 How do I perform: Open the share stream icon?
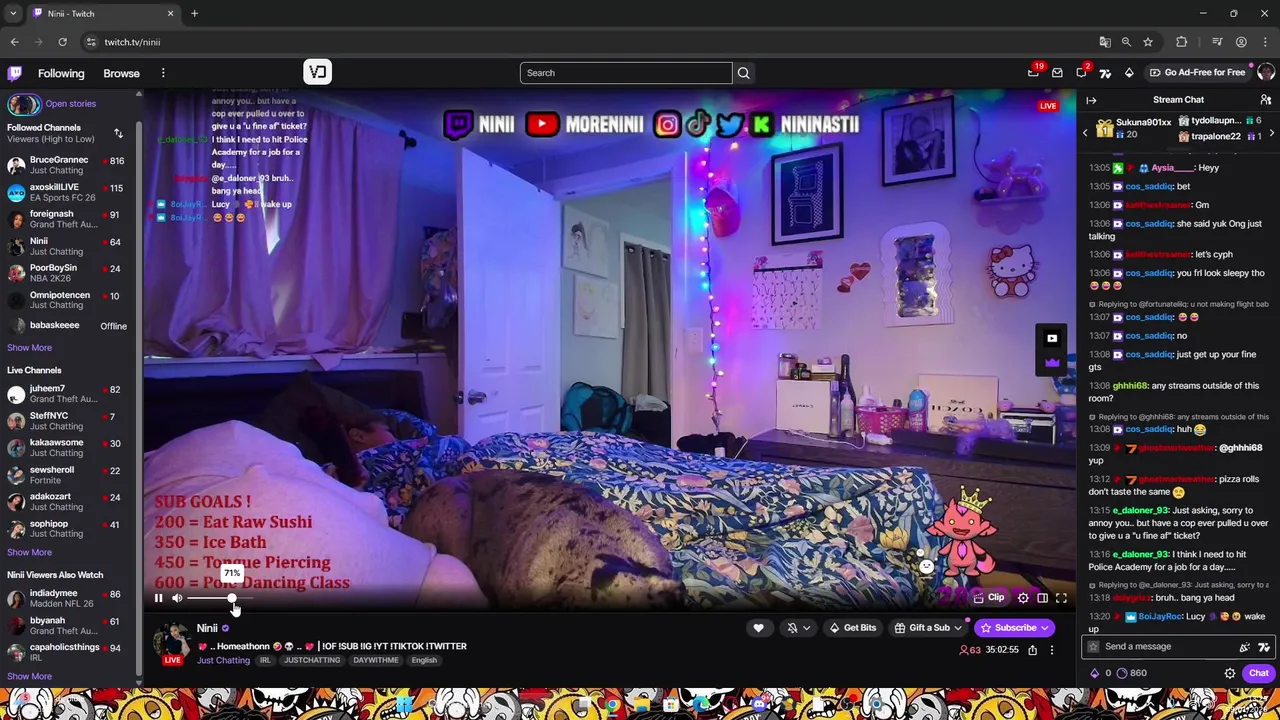(1032, 650)
